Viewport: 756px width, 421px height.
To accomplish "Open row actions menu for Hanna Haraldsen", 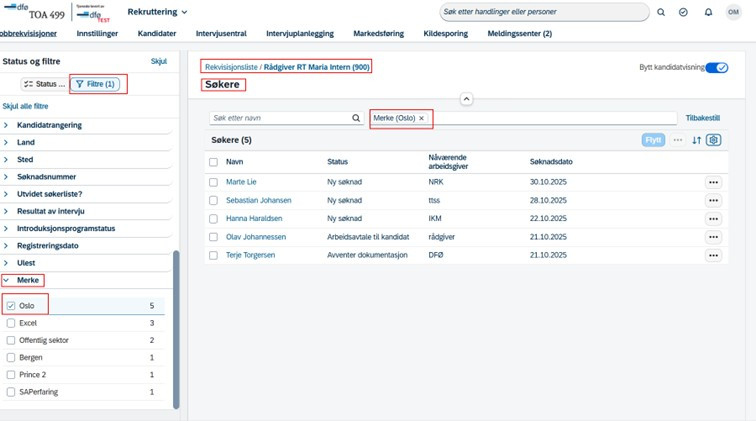I will (x=714, y=218).
